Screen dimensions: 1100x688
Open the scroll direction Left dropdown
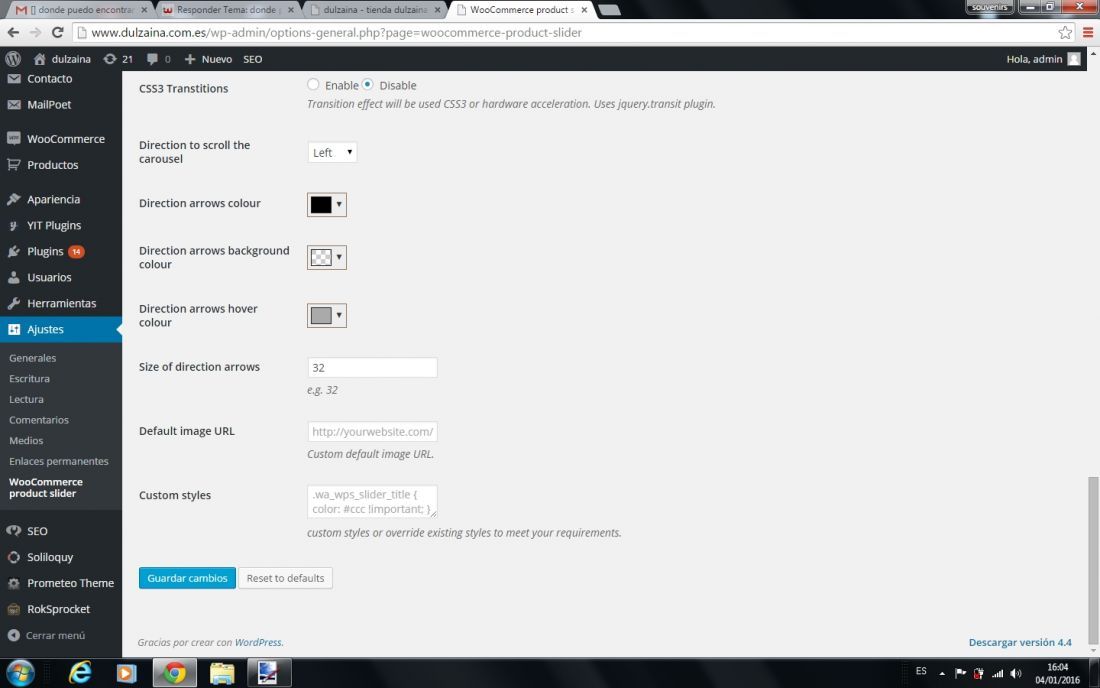332,152
